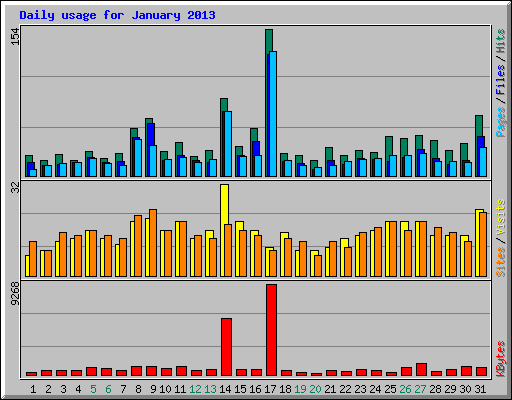
Task: Click the day 29 x-axis label
Action: pos(450,389)
